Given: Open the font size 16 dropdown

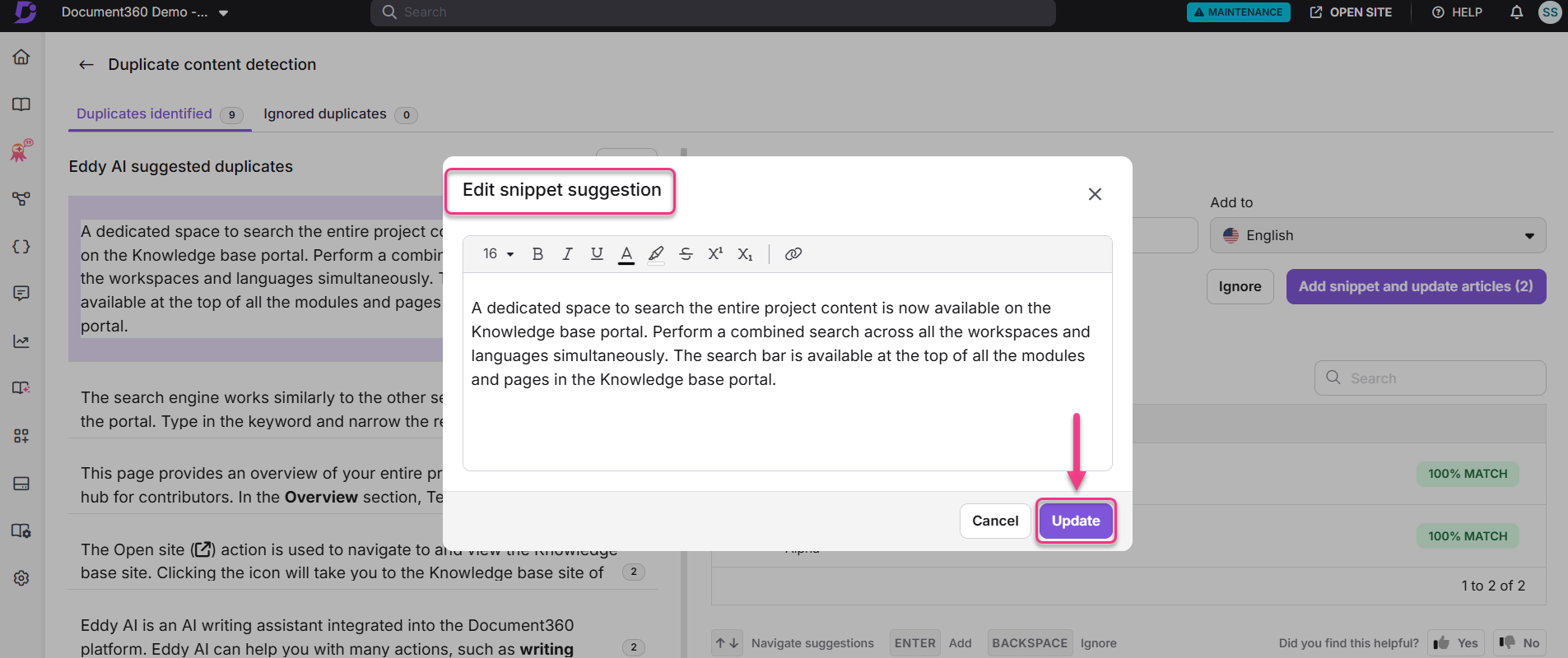Looking at the screenshot, I should tap(498, 254).
